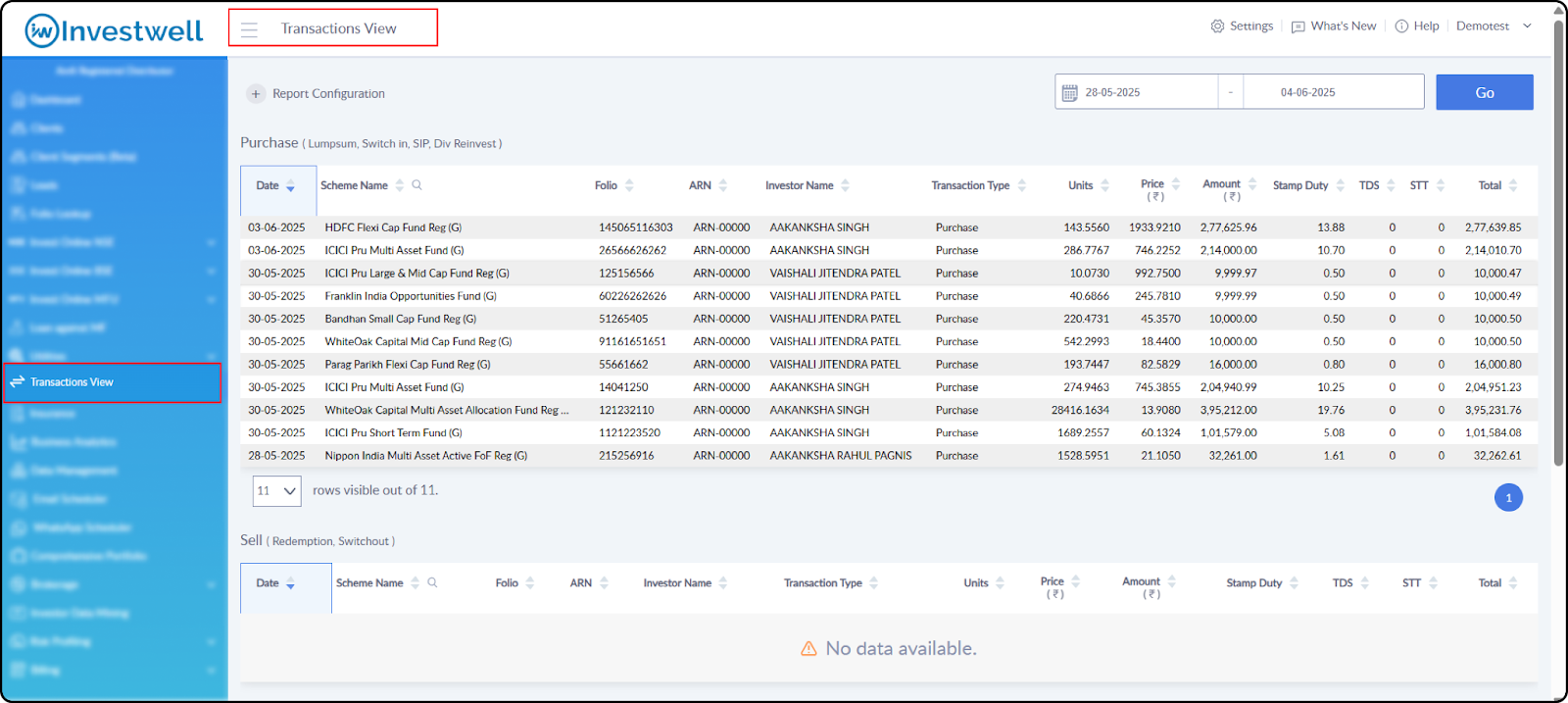
Task: Expand Report Configuration with the plus icon
Action: coord(256,94)
